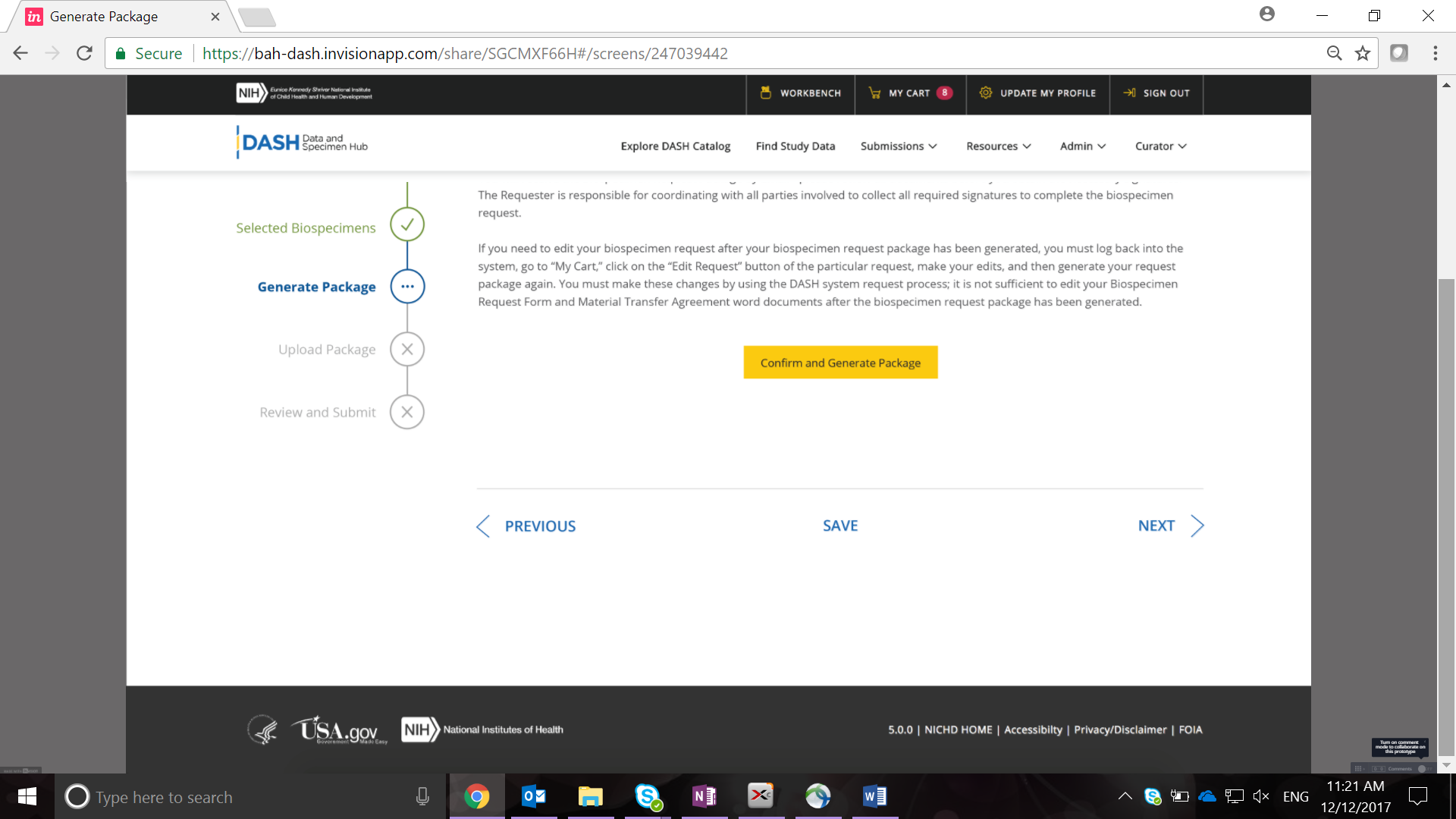Screen dimensions: 1456x819
Task: Expand the Submissions dropdown menu
Action: coord(899,146)
